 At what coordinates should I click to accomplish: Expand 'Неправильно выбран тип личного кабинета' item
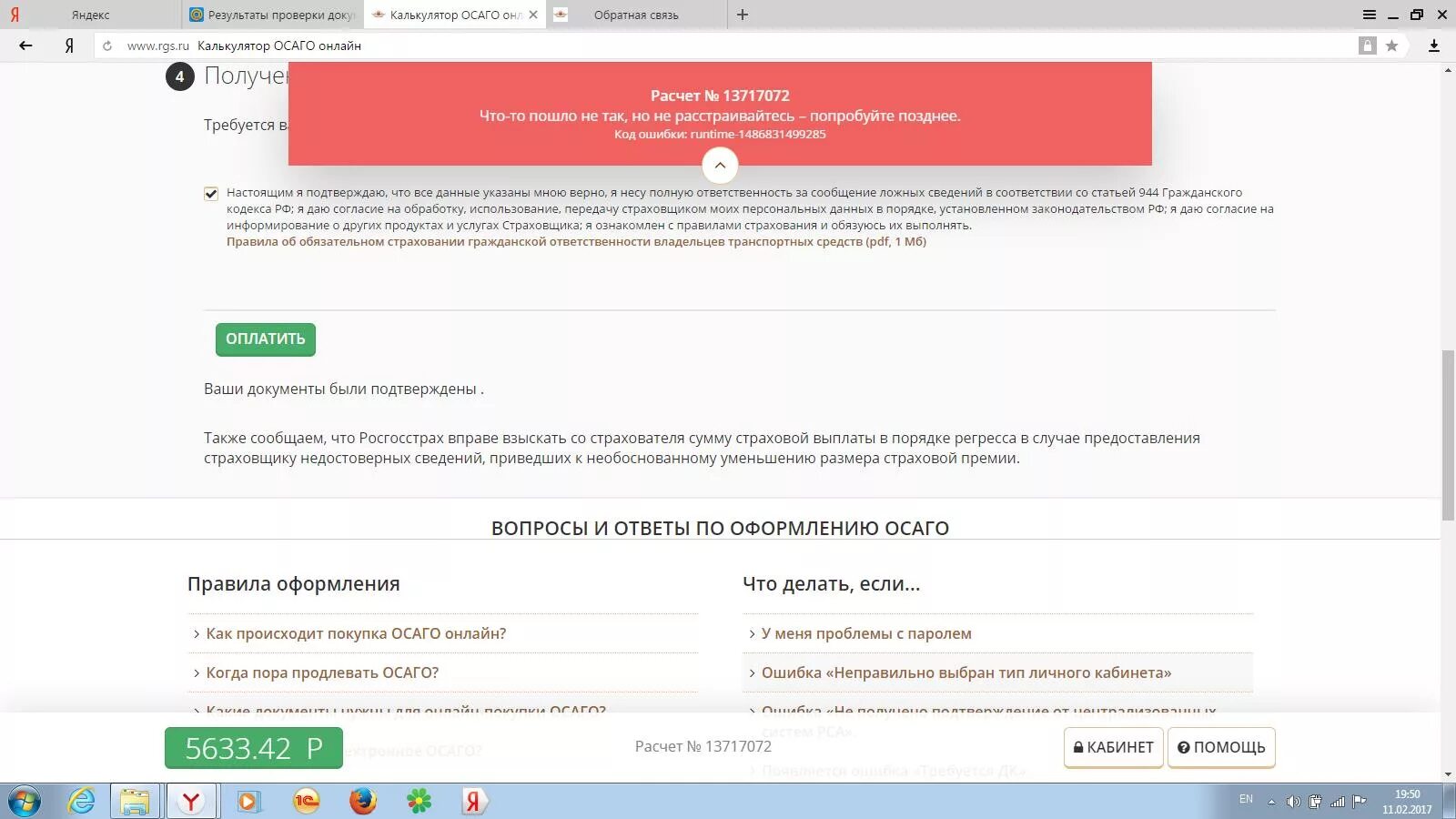(966, 672)
